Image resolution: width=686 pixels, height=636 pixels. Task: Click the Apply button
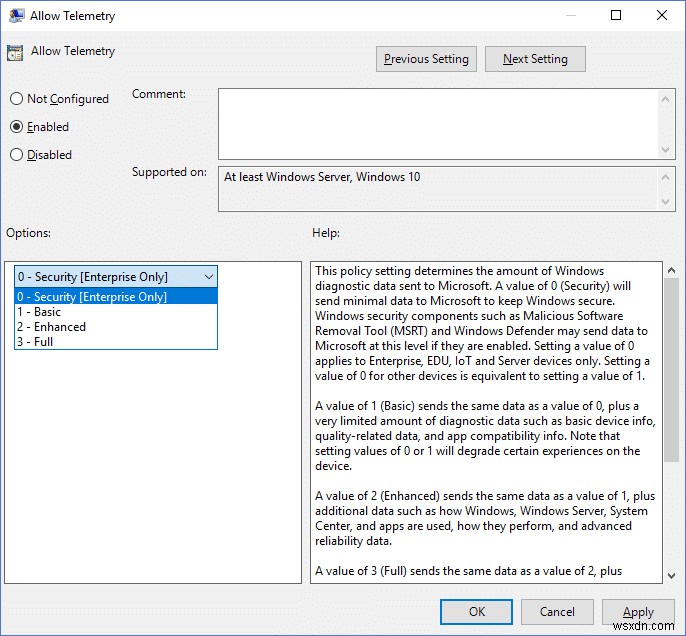638,612
